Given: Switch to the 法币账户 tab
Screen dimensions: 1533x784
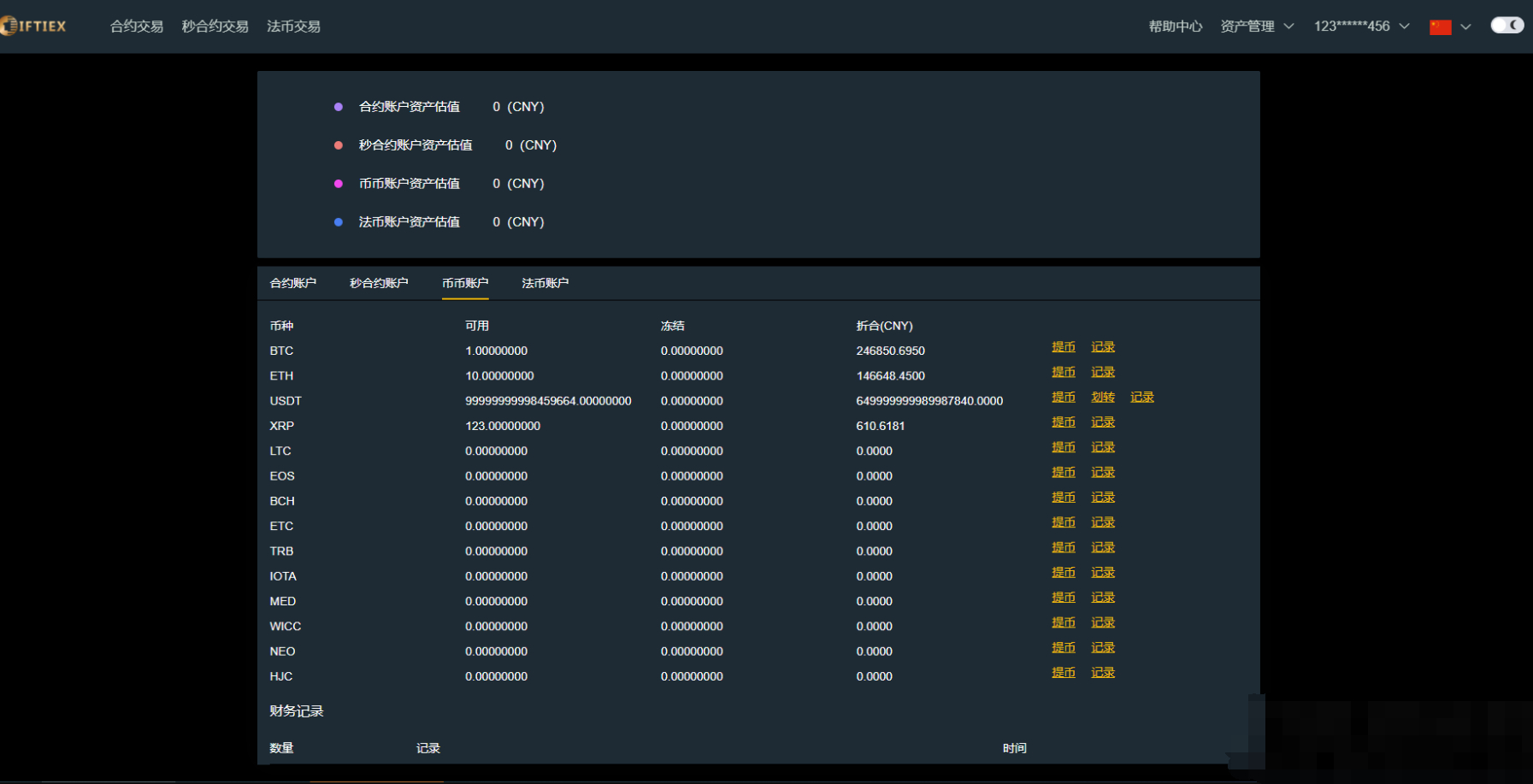Looking at the screenshot, I should (x=545, y=283).
